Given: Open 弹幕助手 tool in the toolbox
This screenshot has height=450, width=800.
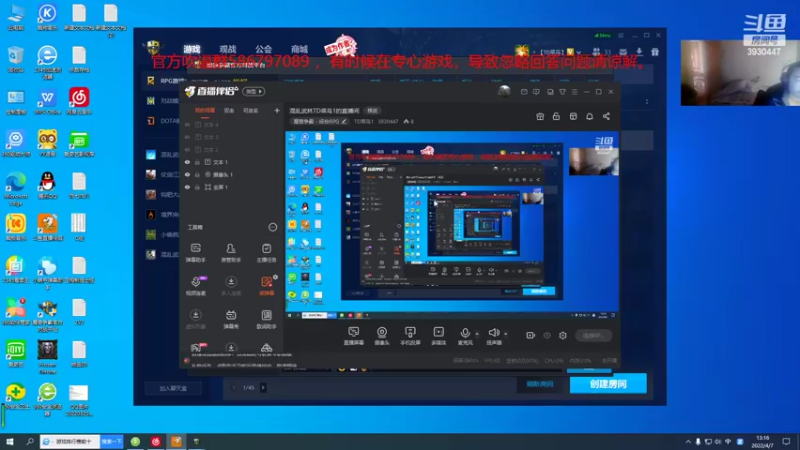Looking at the screenshot, I should point(195,253).
